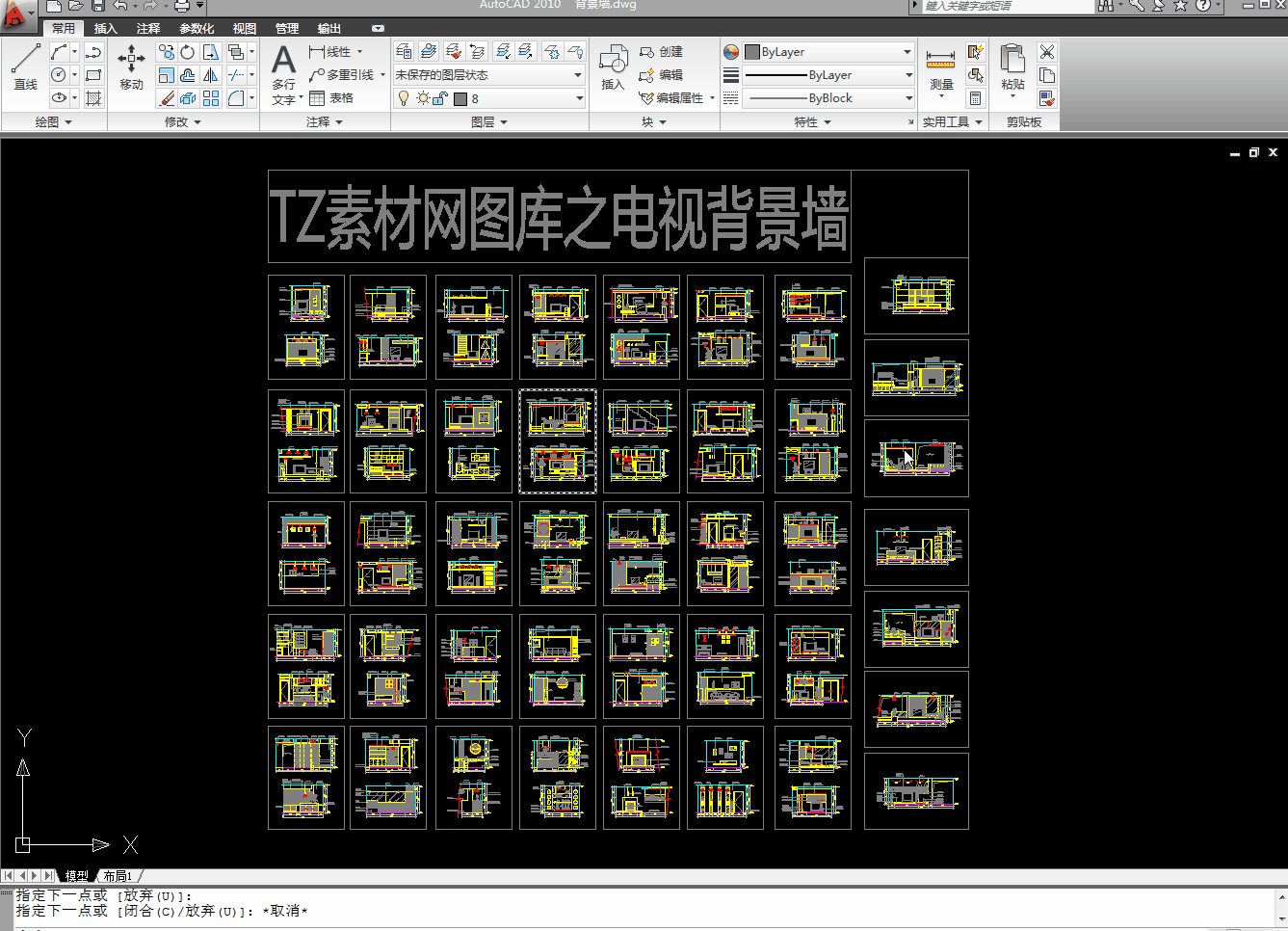This screenshot has height=931, width=1288.
Task: Expand the 绘图 (Draw) panel
Action: [54, 122]
